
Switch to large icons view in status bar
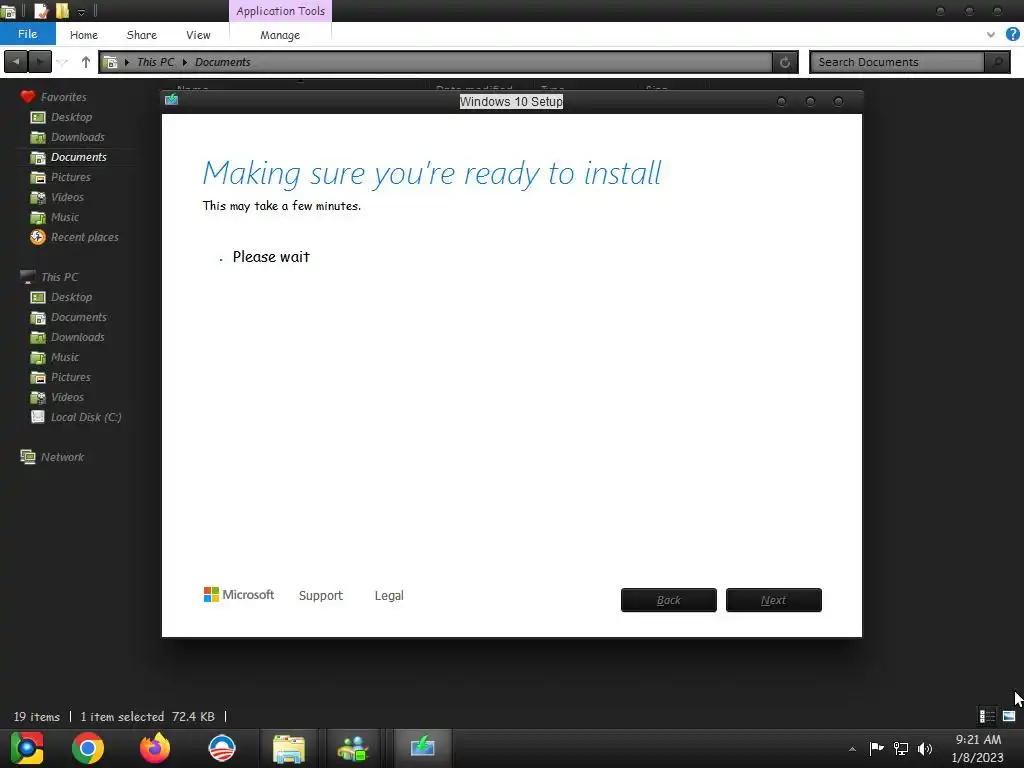coord(1009,716)
